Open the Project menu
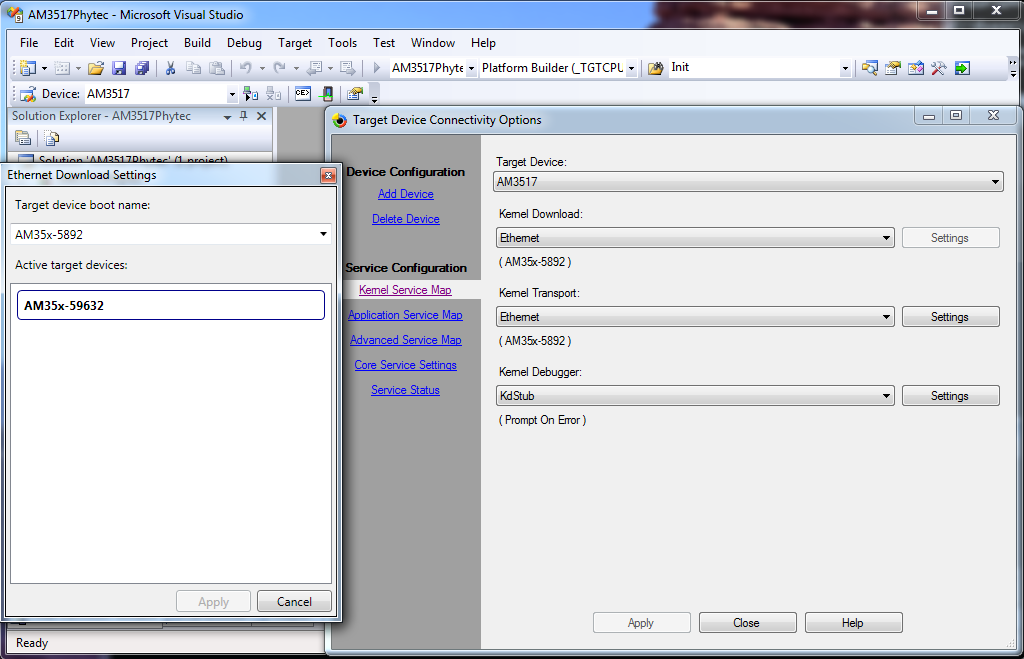1024x659 pixels. click(x=149, y=42)
